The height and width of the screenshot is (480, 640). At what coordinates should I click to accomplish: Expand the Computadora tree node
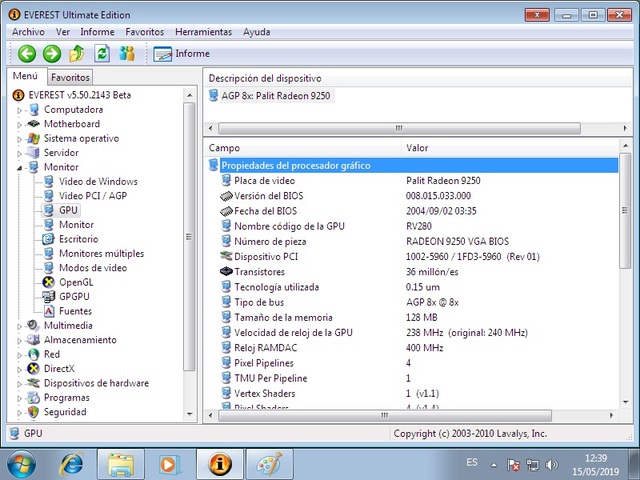pos(19,110)
